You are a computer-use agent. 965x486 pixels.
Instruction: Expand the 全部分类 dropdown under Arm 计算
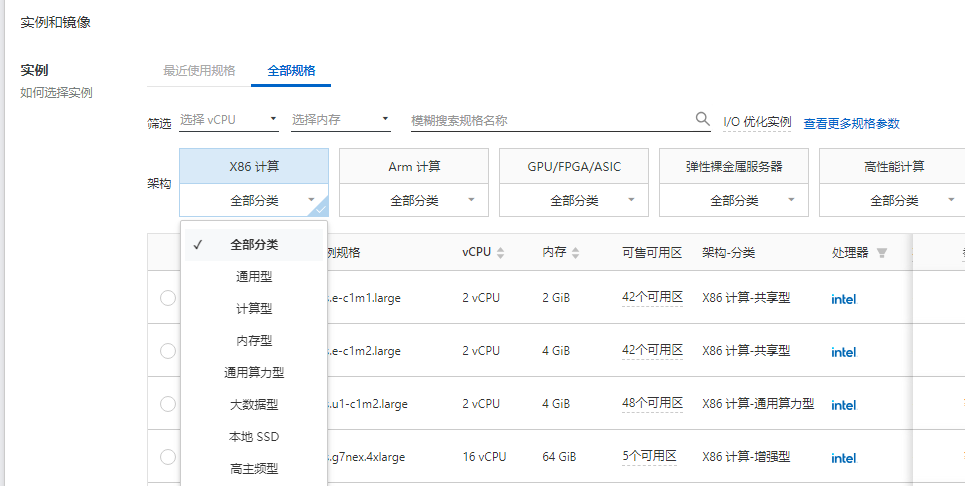414,200
